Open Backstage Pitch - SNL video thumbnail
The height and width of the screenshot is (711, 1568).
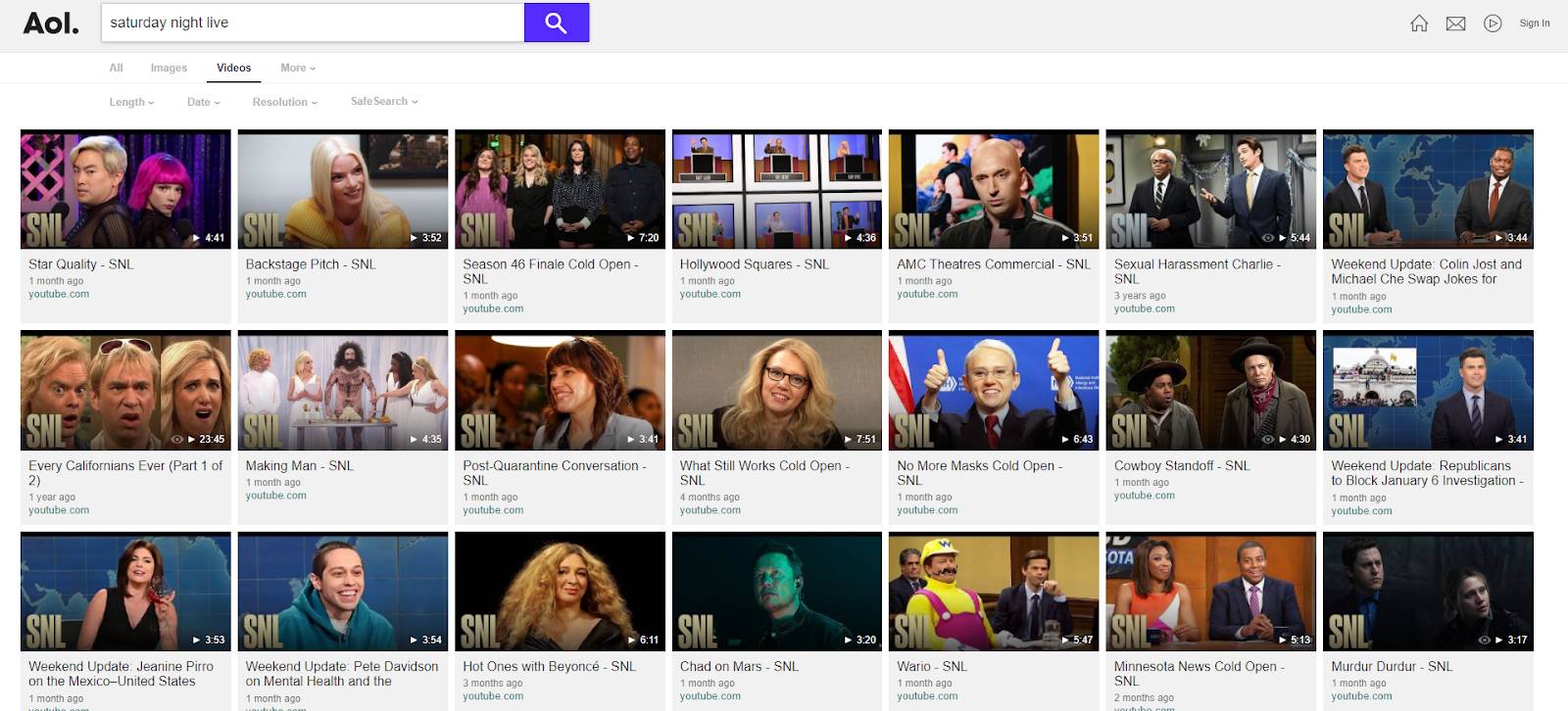[343, 189]
